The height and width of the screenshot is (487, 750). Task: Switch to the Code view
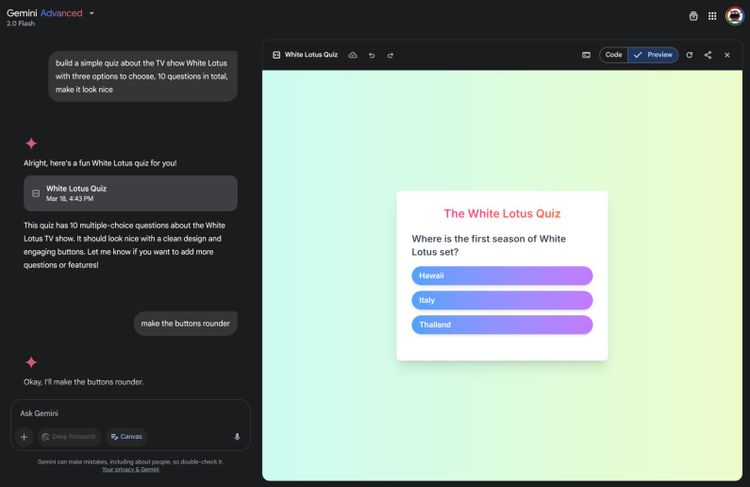613,55
